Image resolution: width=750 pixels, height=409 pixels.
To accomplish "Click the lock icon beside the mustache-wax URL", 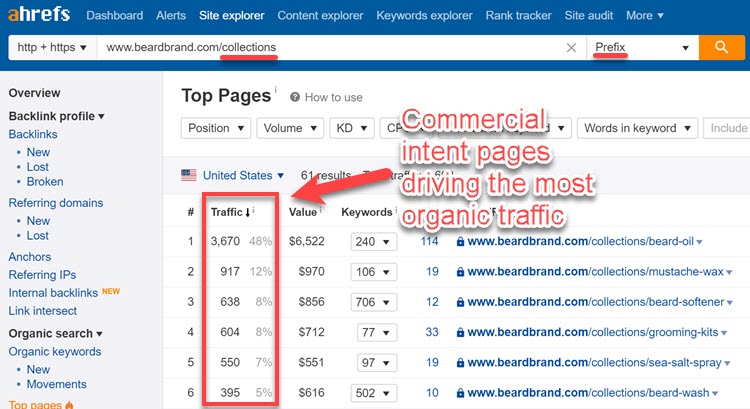I will (x=460, y=272).
